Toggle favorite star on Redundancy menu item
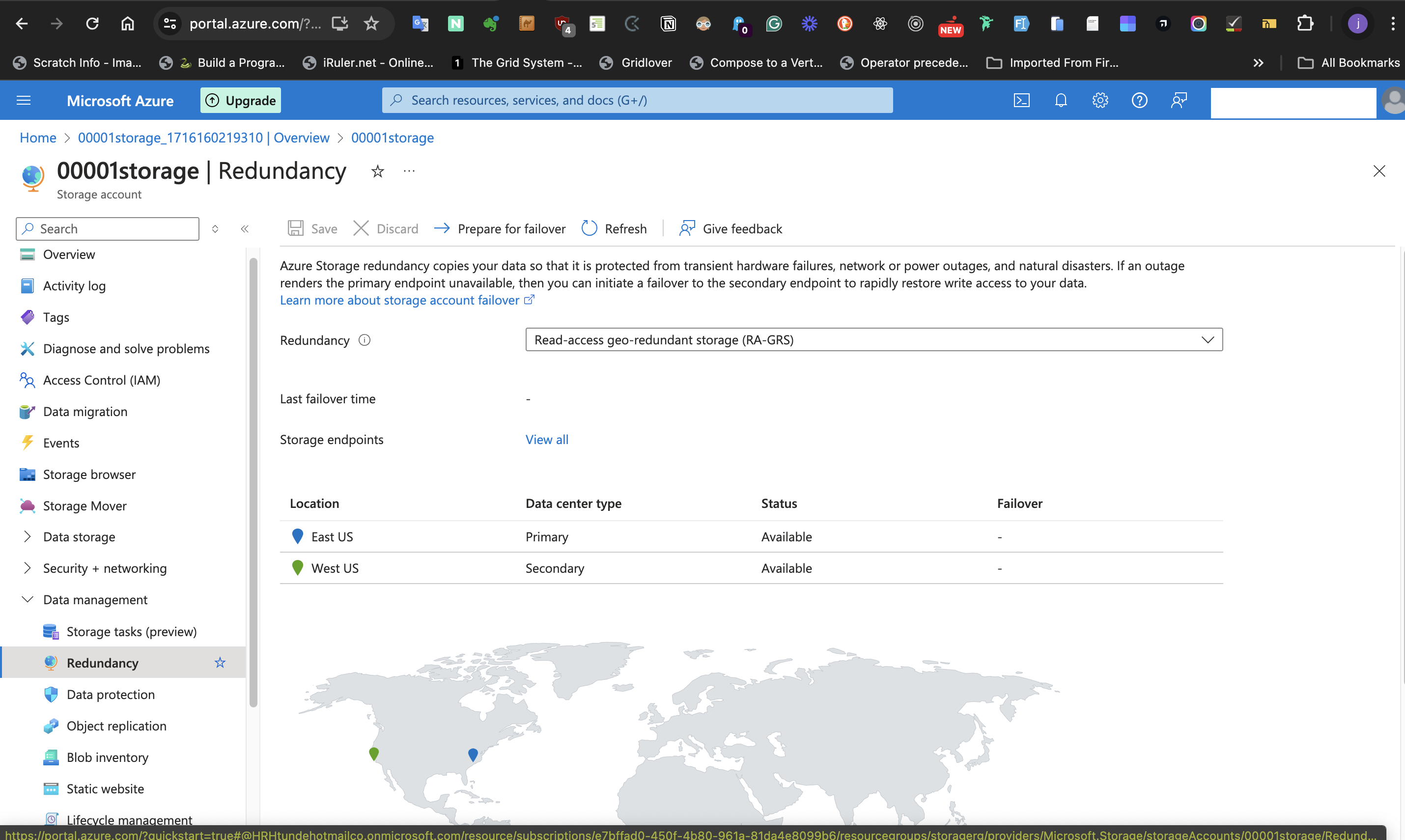1405x840 pixels. coord(220,662)
